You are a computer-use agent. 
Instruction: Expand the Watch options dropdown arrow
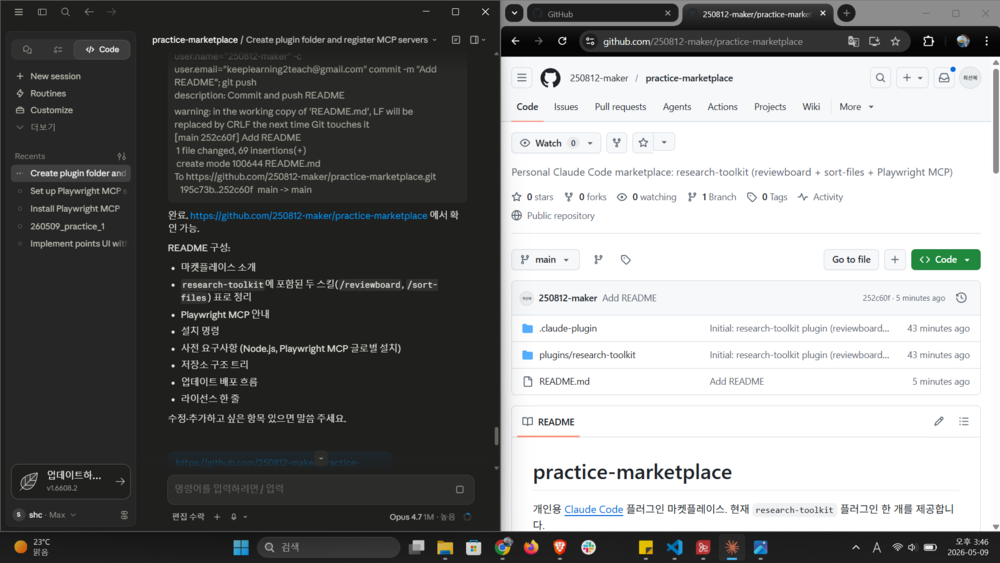click(590, 143)
